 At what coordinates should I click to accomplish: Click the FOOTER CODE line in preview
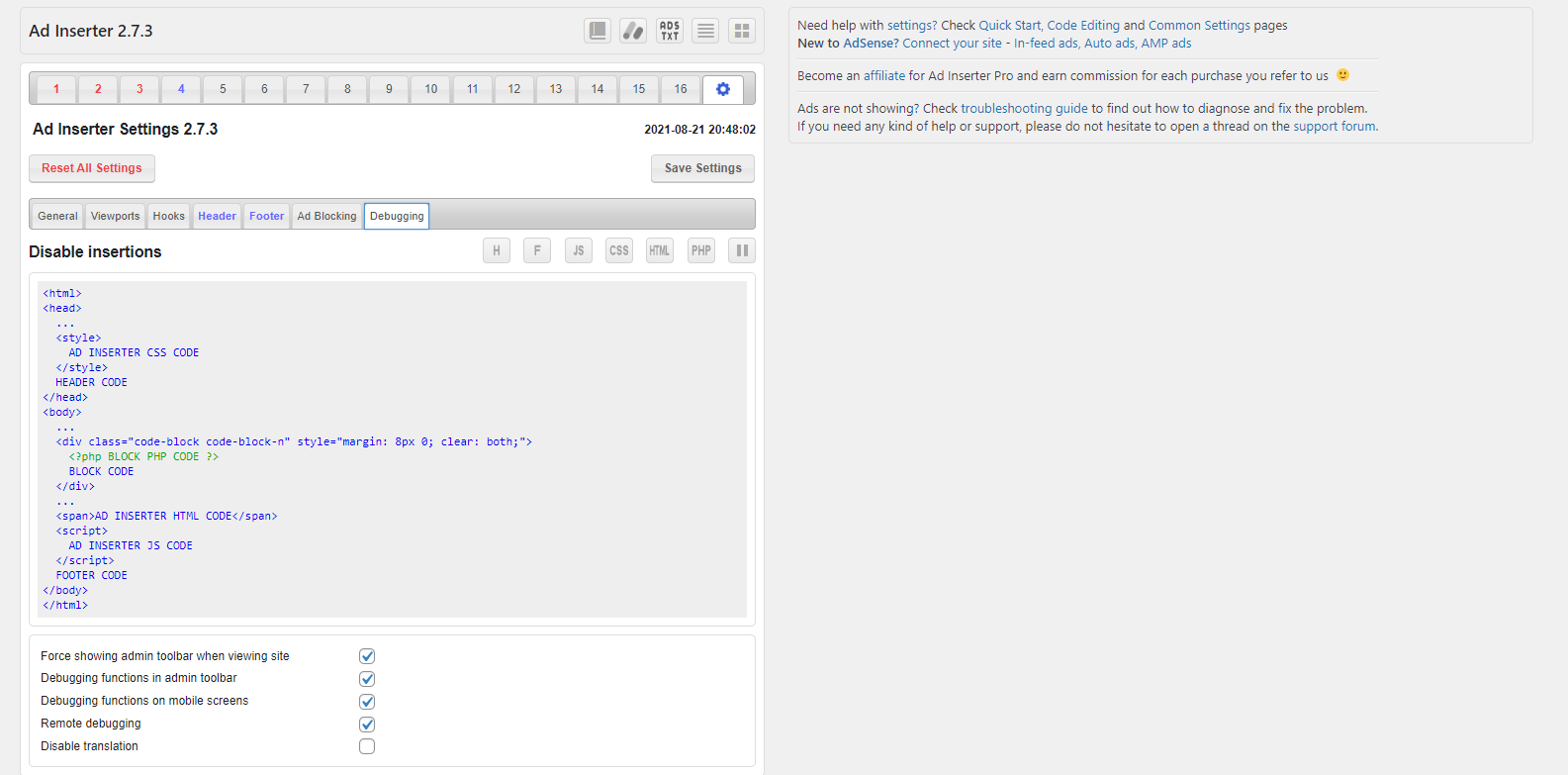tap(91, 575)
